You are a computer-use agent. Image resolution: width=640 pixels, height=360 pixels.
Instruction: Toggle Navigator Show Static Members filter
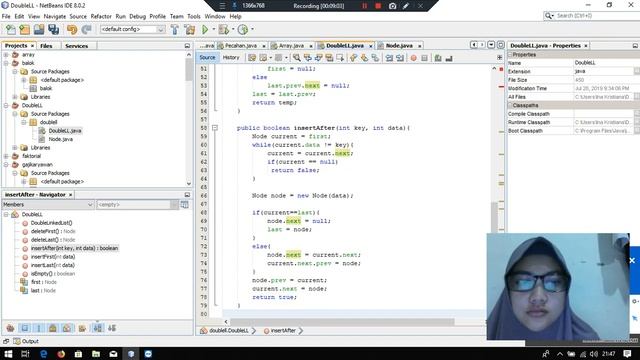[39, 328]
